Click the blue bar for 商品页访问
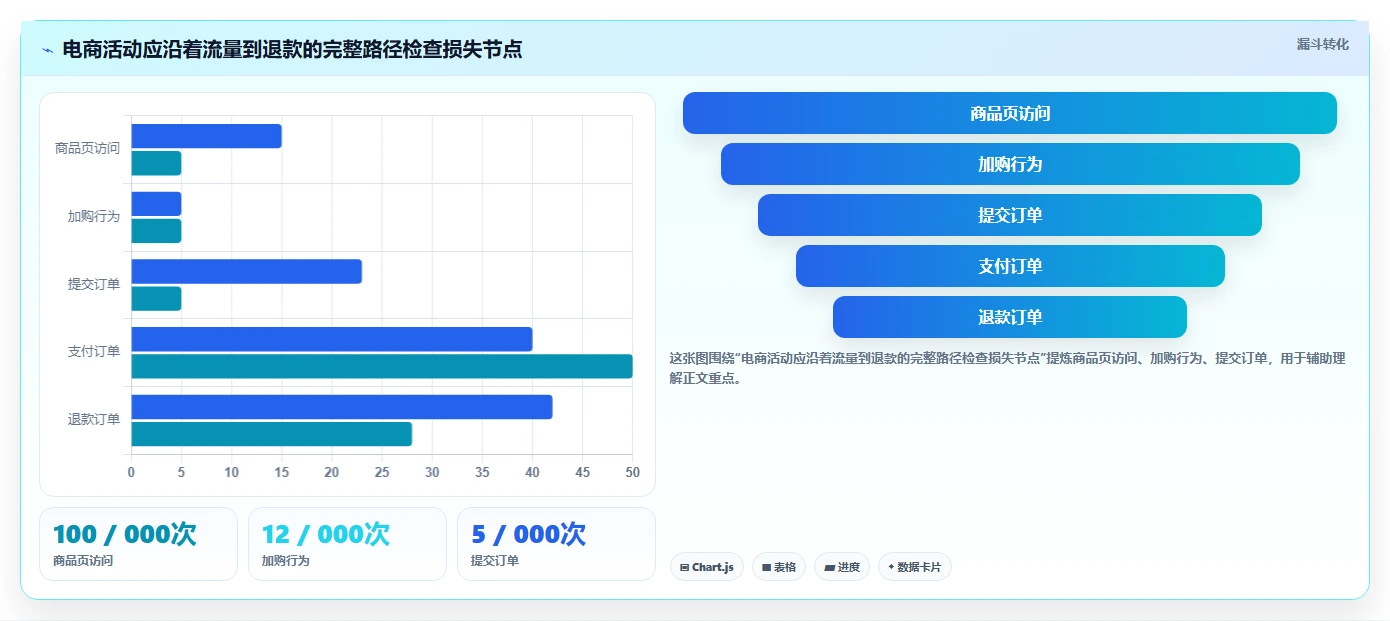Viewport: 1390px width, 621px height. click(206, 136)
